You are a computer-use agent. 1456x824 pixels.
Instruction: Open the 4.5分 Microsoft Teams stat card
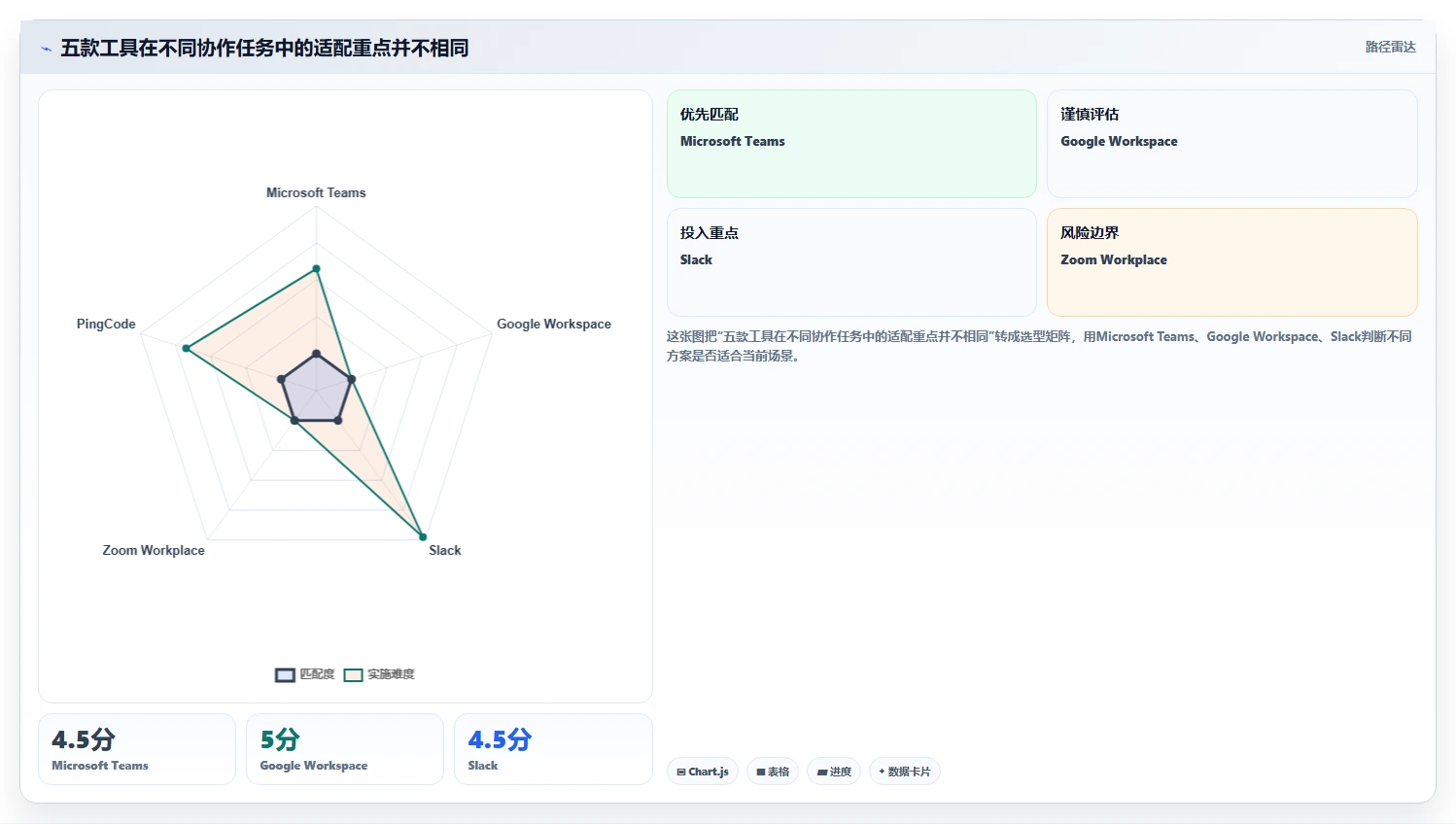pyautogui.click(x=137, y=749)
